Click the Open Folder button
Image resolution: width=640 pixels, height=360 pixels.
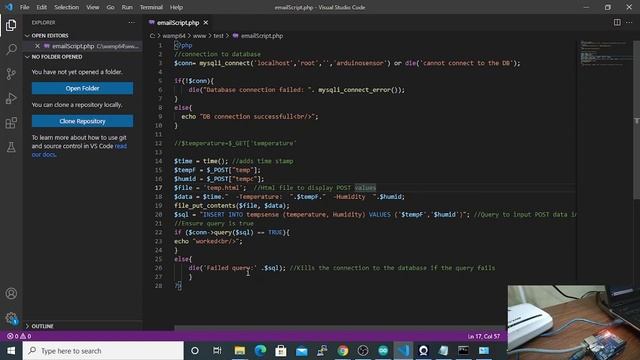click(82, 88)
